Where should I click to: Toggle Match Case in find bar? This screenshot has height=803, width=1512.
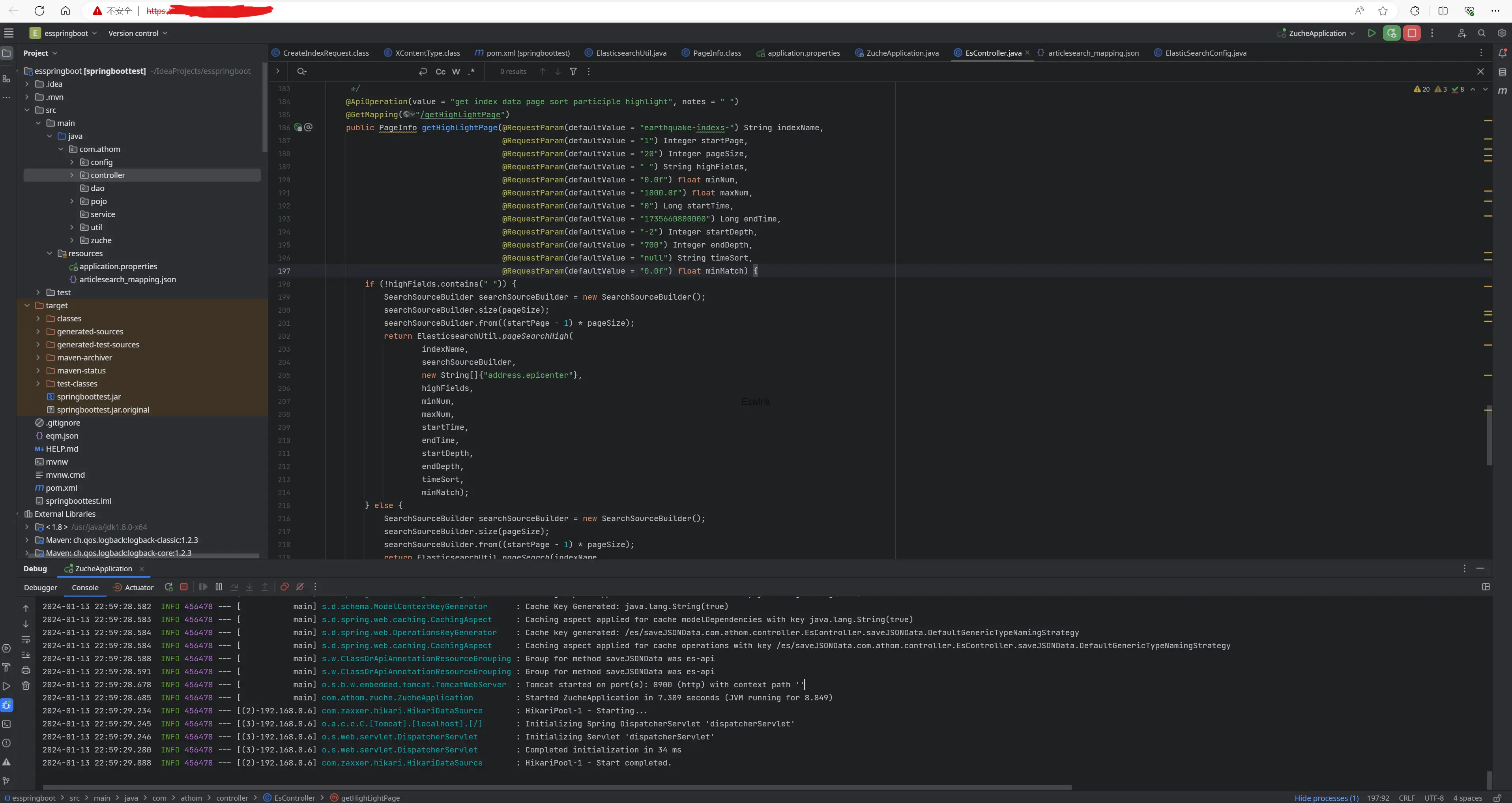(x=440, y=72)
